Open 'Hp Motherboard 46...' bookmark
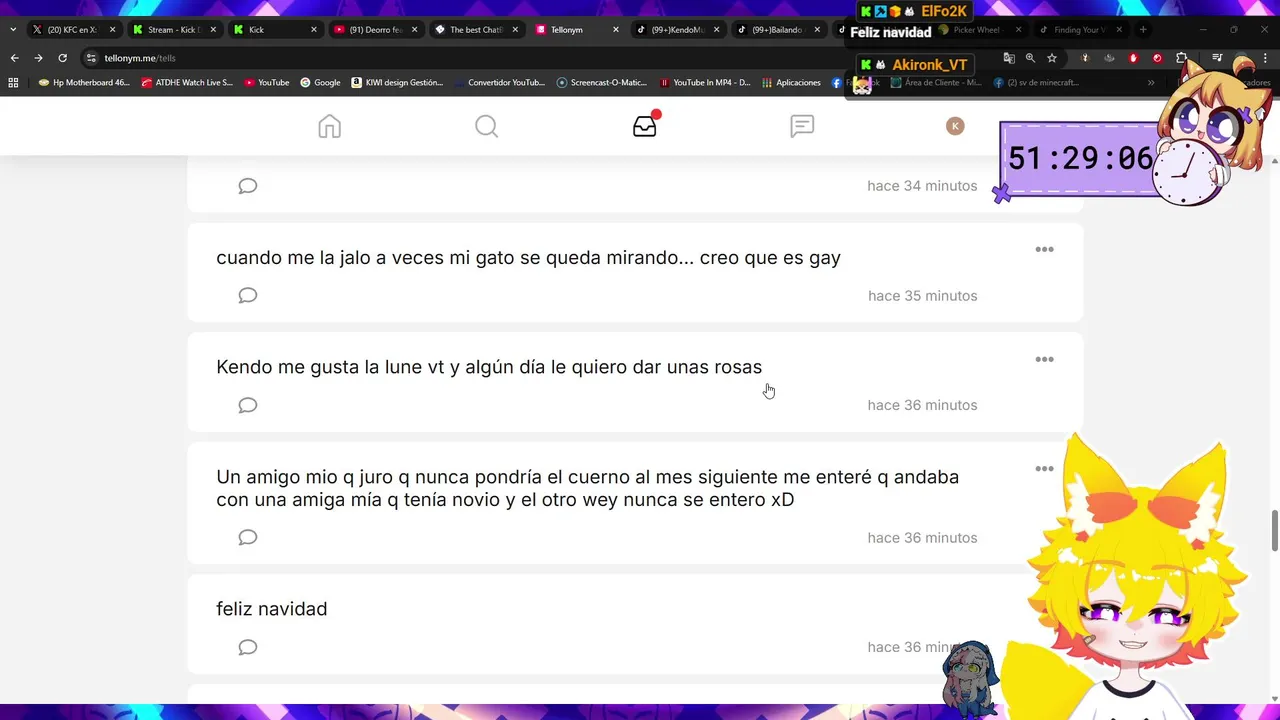The width and height of the screenshot is (1280, 720). coord(84,83)
